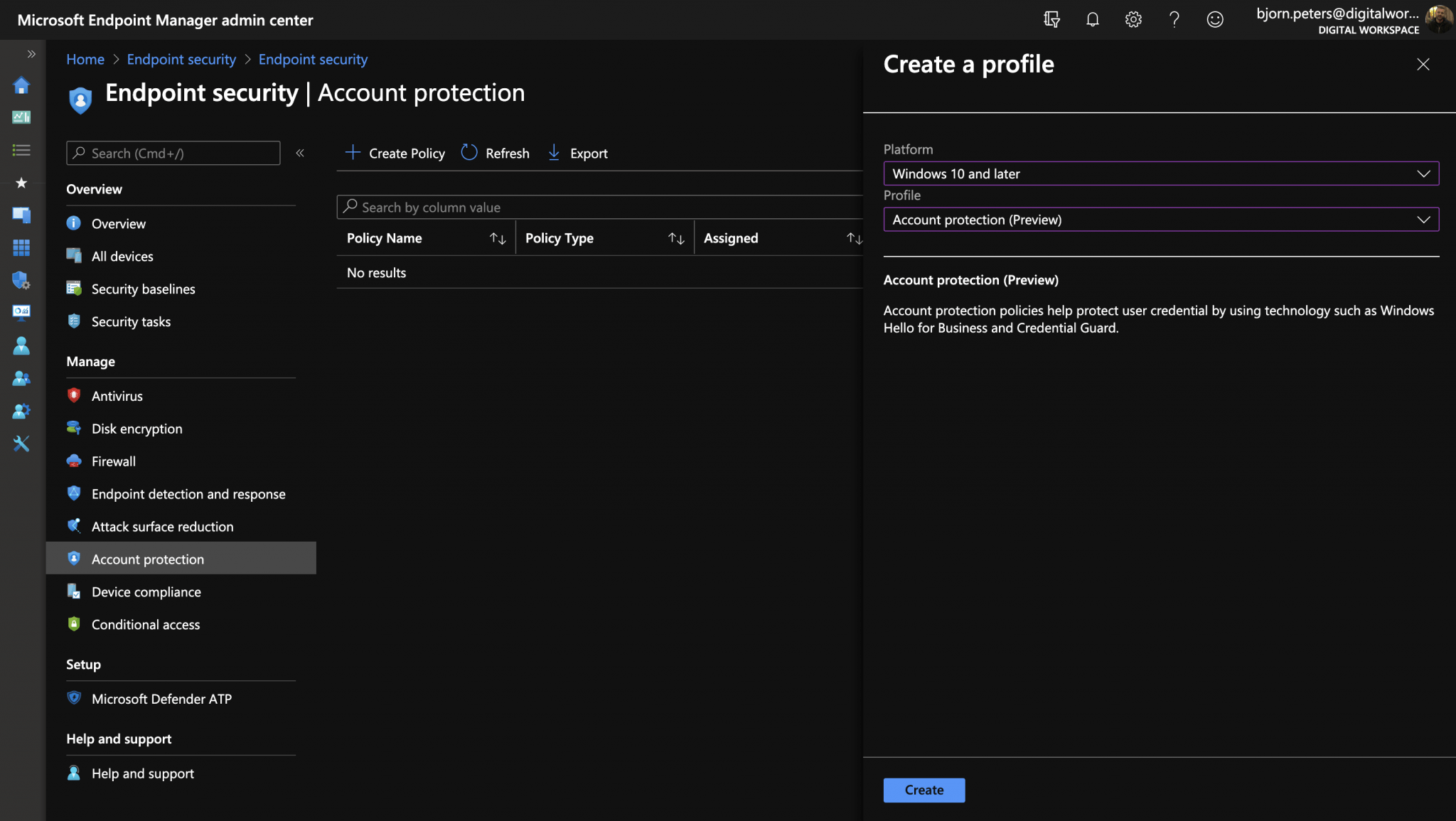Image resolution: width=1456 pixels, height=821 pixels.
Task: Open the Platform dropdown
Action: point(1161,173)
